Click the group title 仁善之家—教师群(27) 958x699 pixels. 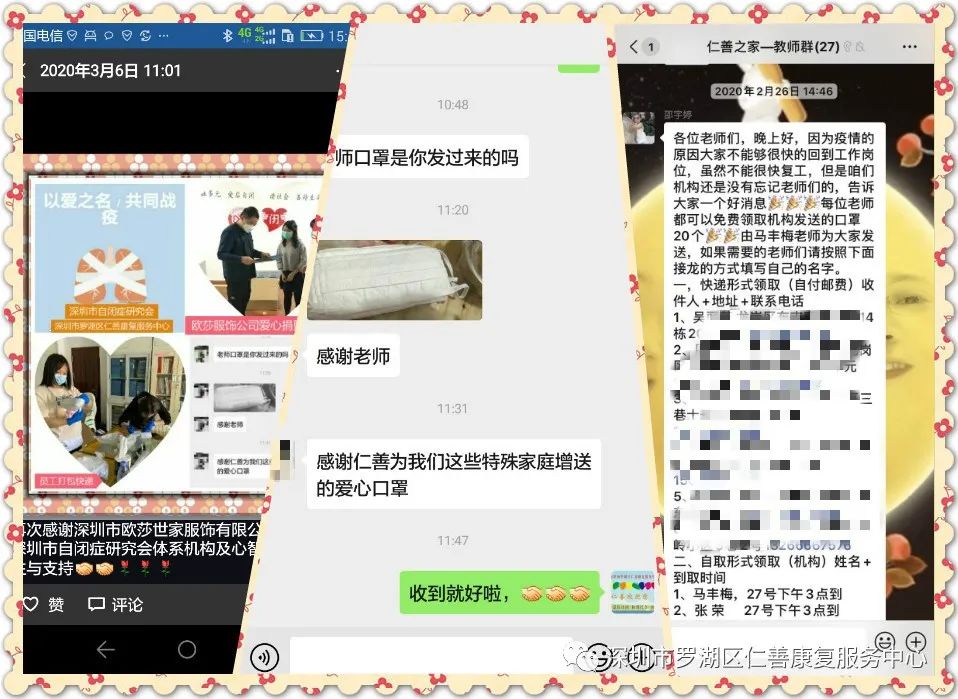coord(773,46)
